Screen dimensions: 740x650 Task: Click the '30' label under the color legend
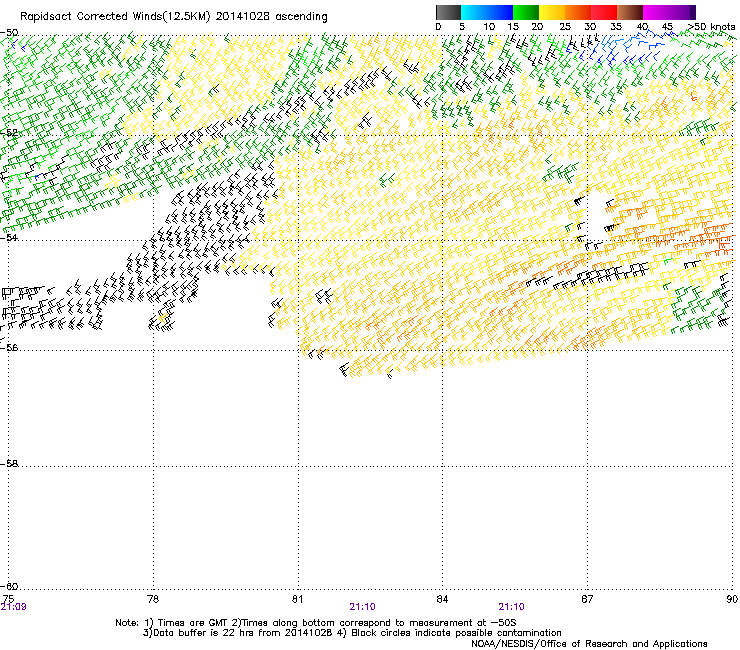tap(590, 27)
